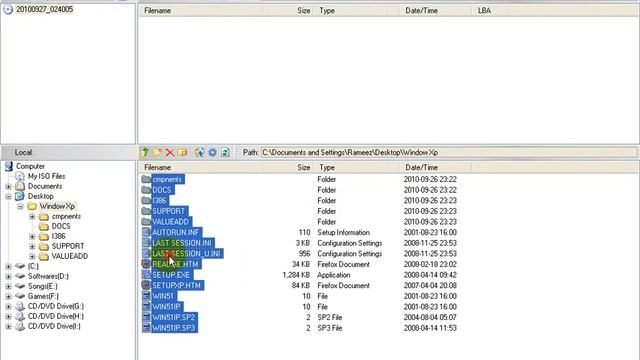Select the WIN51IP.SP2 file name

pyautogui.click(x=174, y=317)
